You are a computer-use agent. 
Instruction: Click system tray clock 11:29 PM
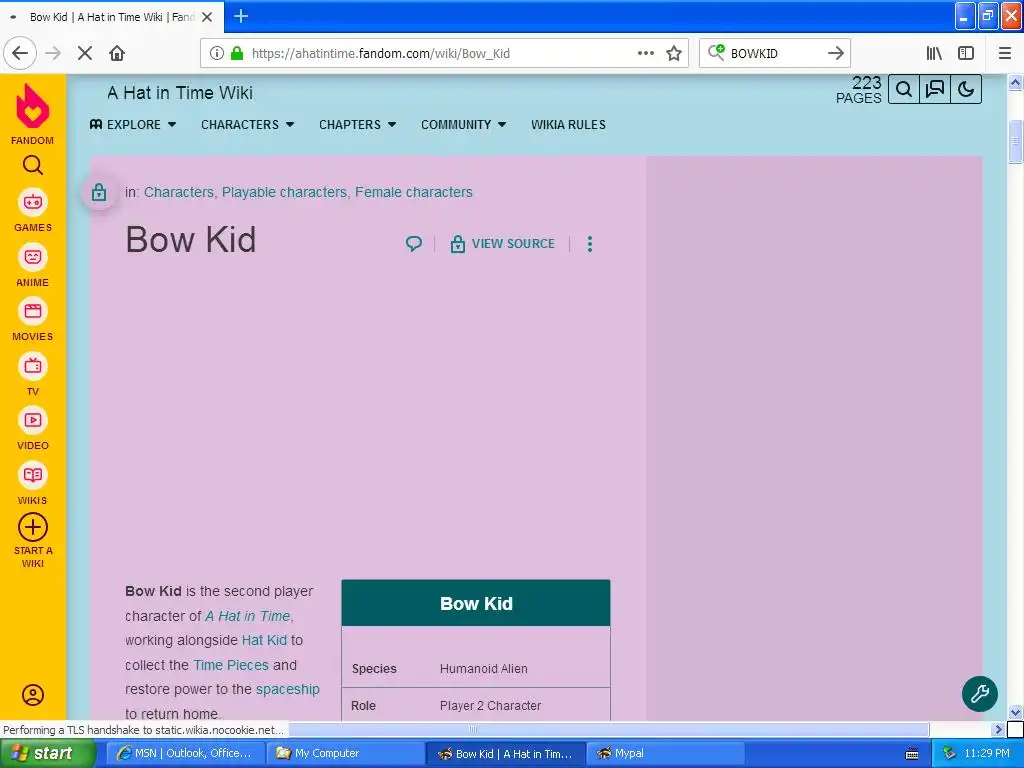point(987,754)
